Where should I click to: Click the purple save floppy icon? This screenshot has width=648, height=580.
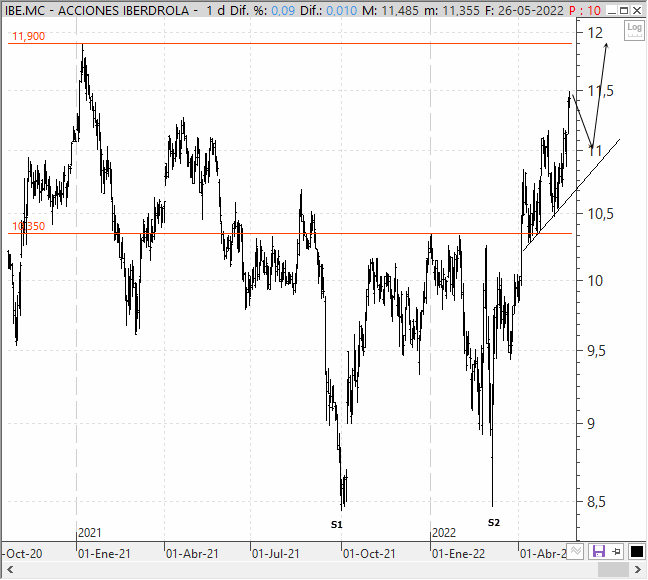(599, 551)
